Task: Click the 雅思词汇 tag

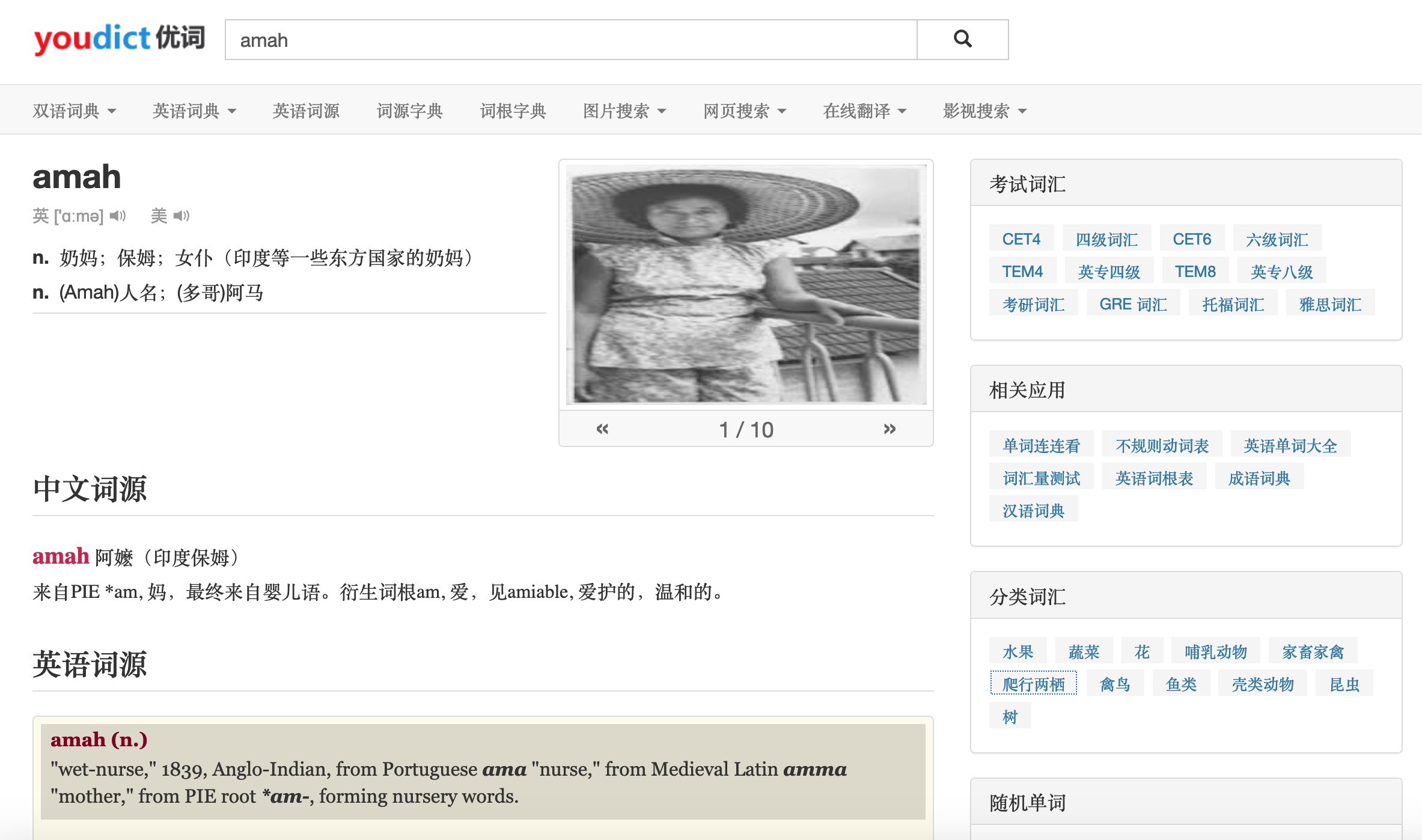Action: point(1330,304)
